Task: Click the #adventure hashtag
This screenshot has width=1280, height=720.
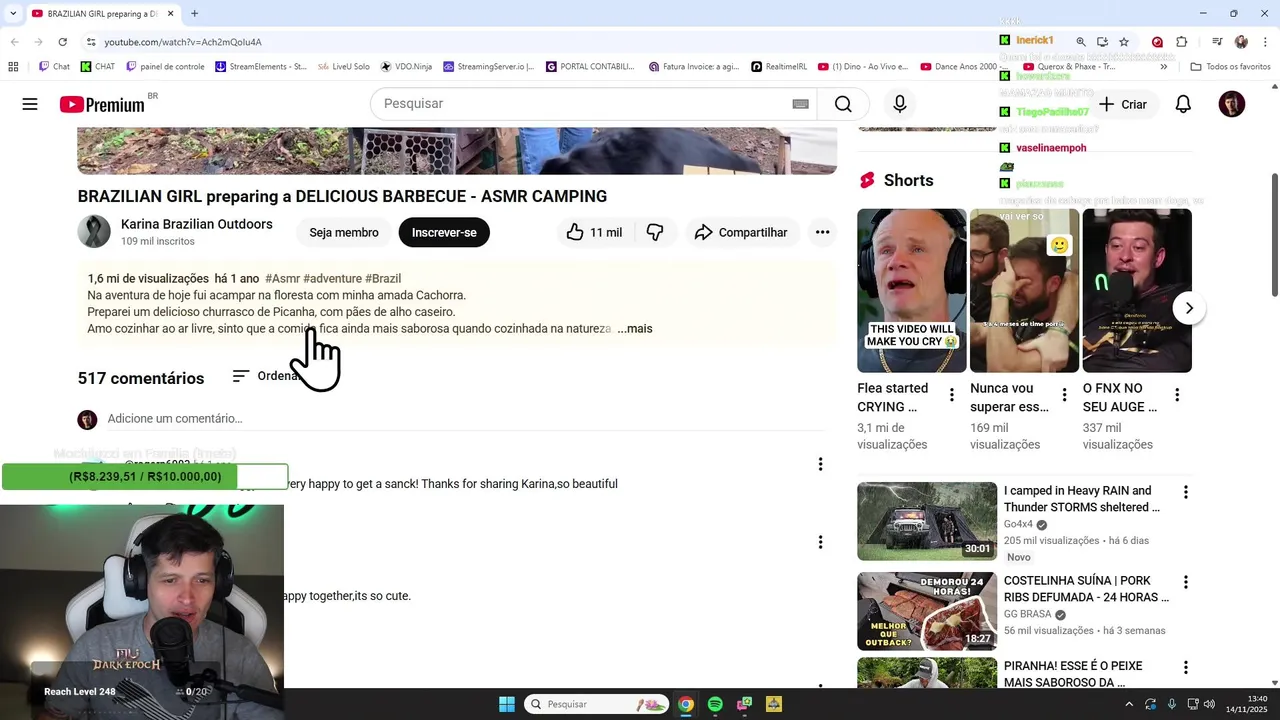Action: (x=332, y=278)
